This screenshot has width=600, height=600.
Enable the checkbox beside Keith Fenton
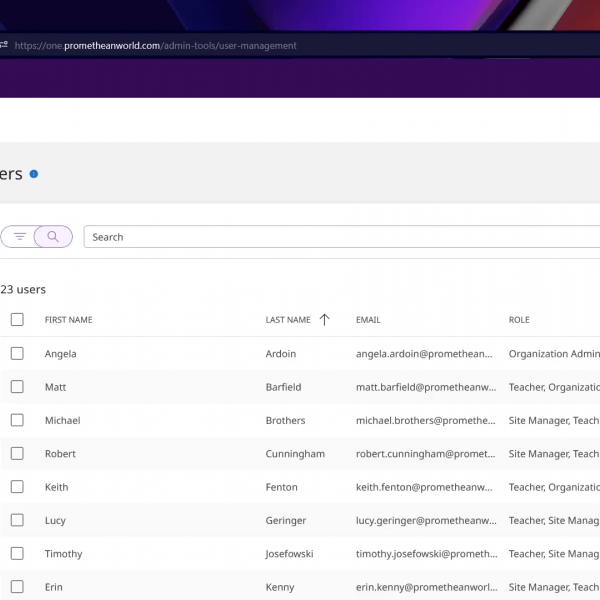coord(17,487)
